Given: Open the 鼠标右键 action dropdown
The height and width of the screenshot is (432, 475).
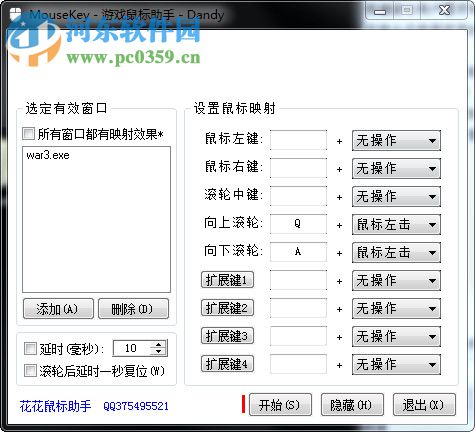Looking at the screenshot, I should (396, 168).
